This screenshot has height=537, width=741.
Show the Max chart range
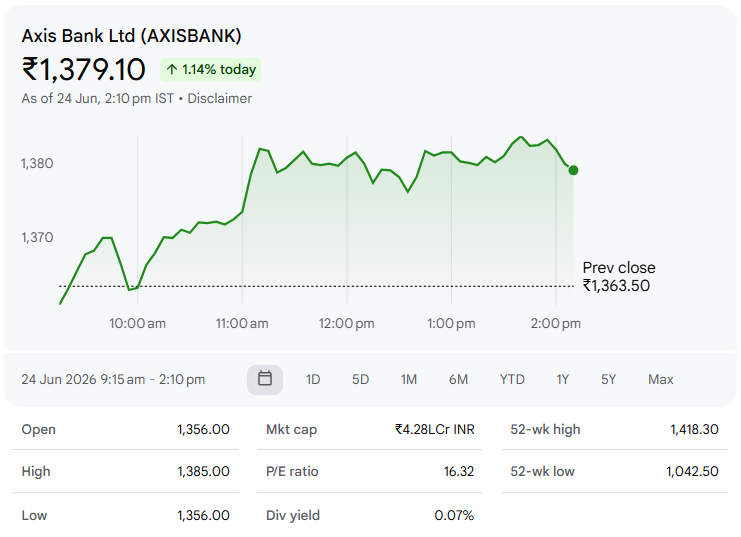pos(661,380)
